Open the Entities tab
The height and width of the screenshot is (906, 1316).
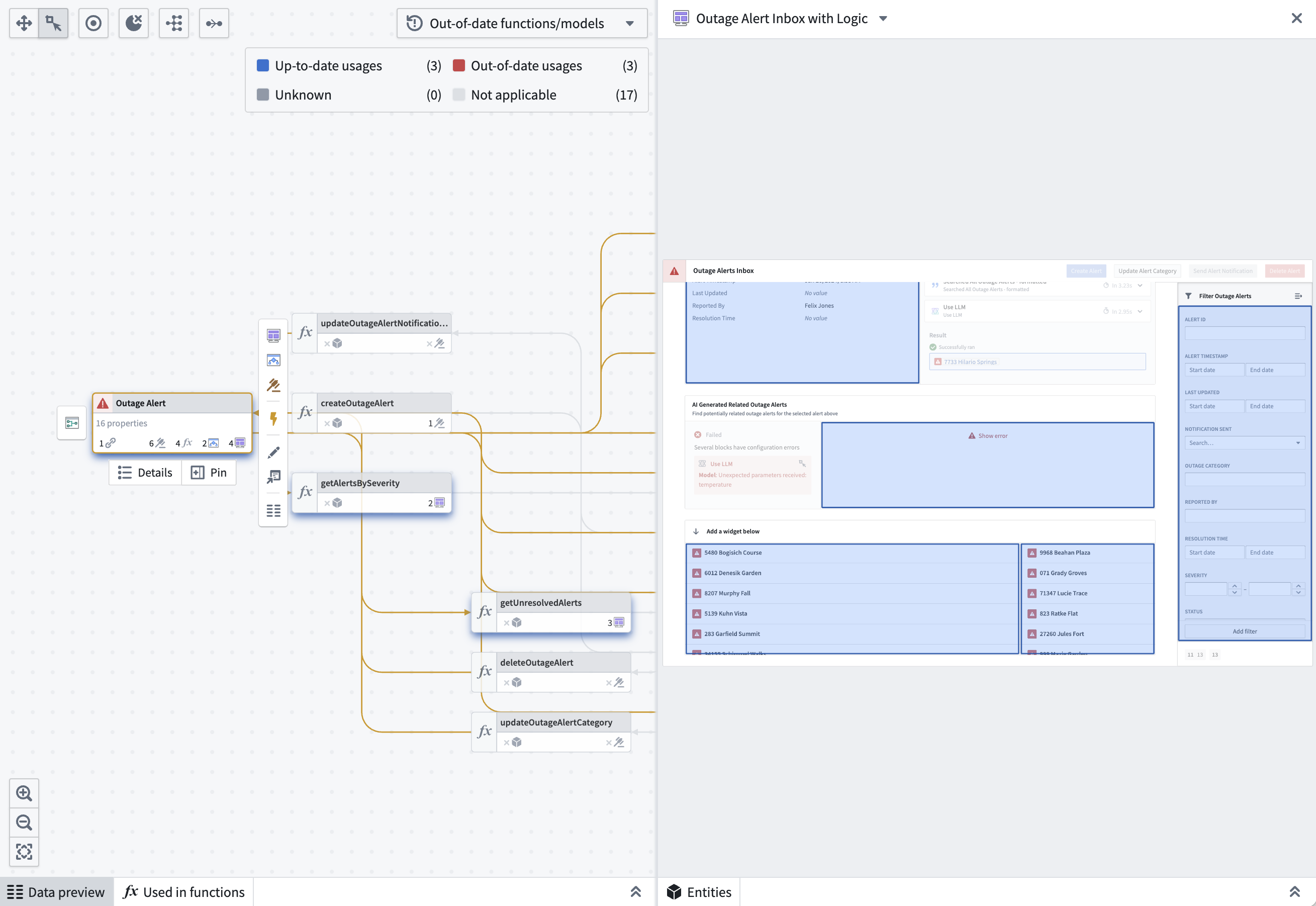(699, 892)
